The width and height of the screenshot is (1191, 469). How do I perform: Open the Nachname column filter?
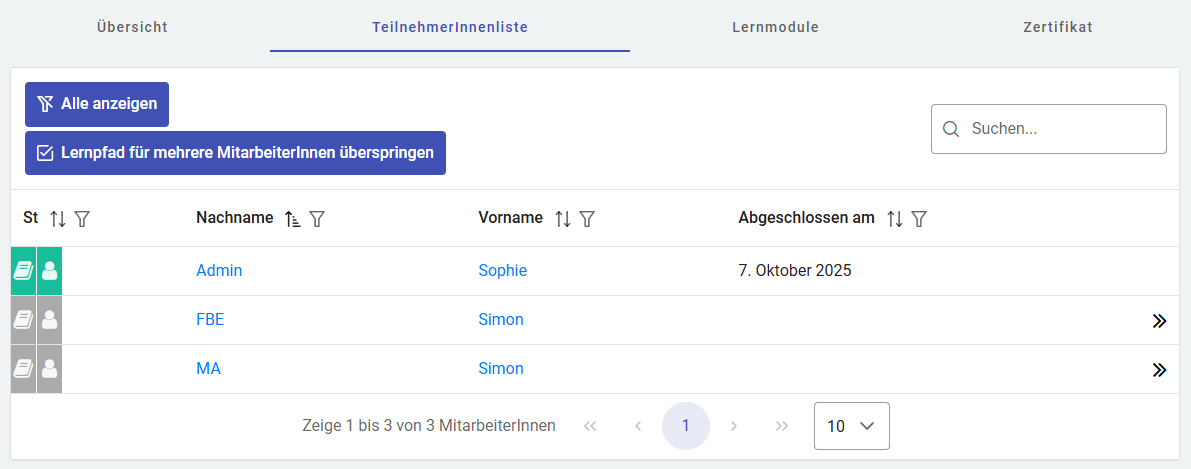coord(317,218)
